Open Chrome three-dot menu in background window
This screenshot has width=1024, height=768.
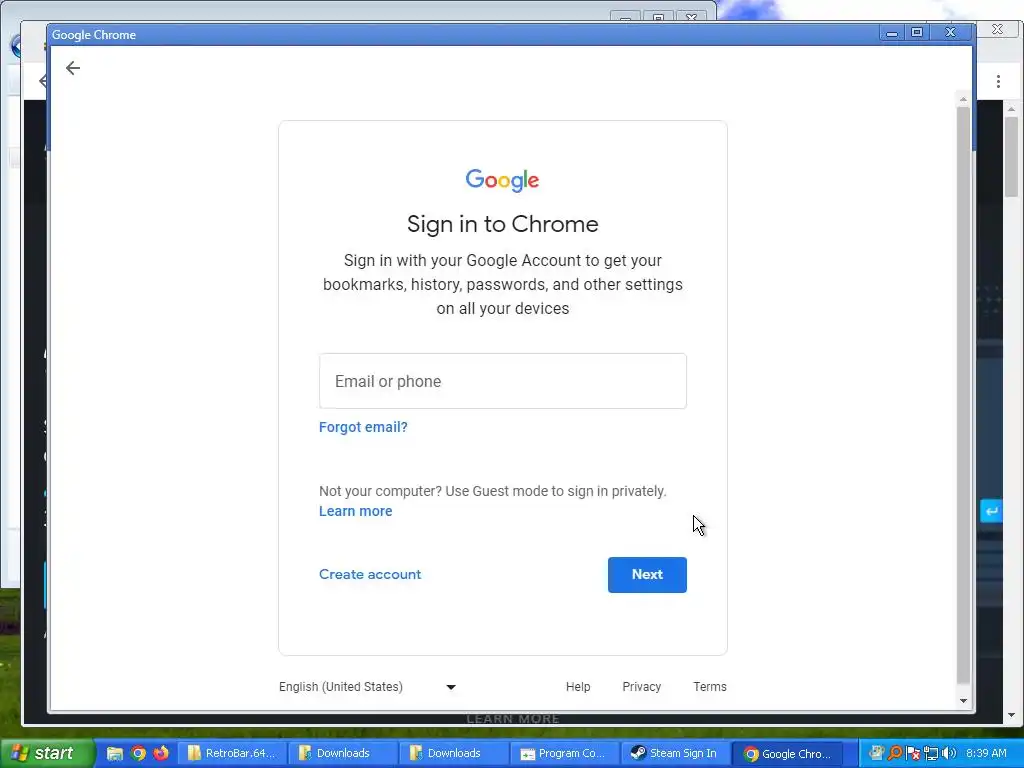998,81
